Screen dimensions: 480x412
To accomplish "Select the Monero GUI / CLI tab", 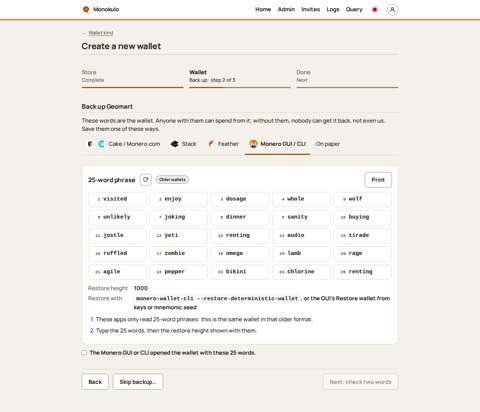I will [277, 144].
